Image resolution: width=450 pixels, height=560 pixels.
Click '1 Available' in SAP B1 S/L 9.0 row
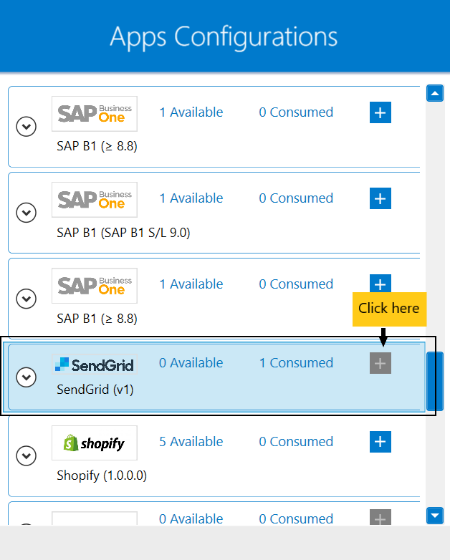pos(191,198)
